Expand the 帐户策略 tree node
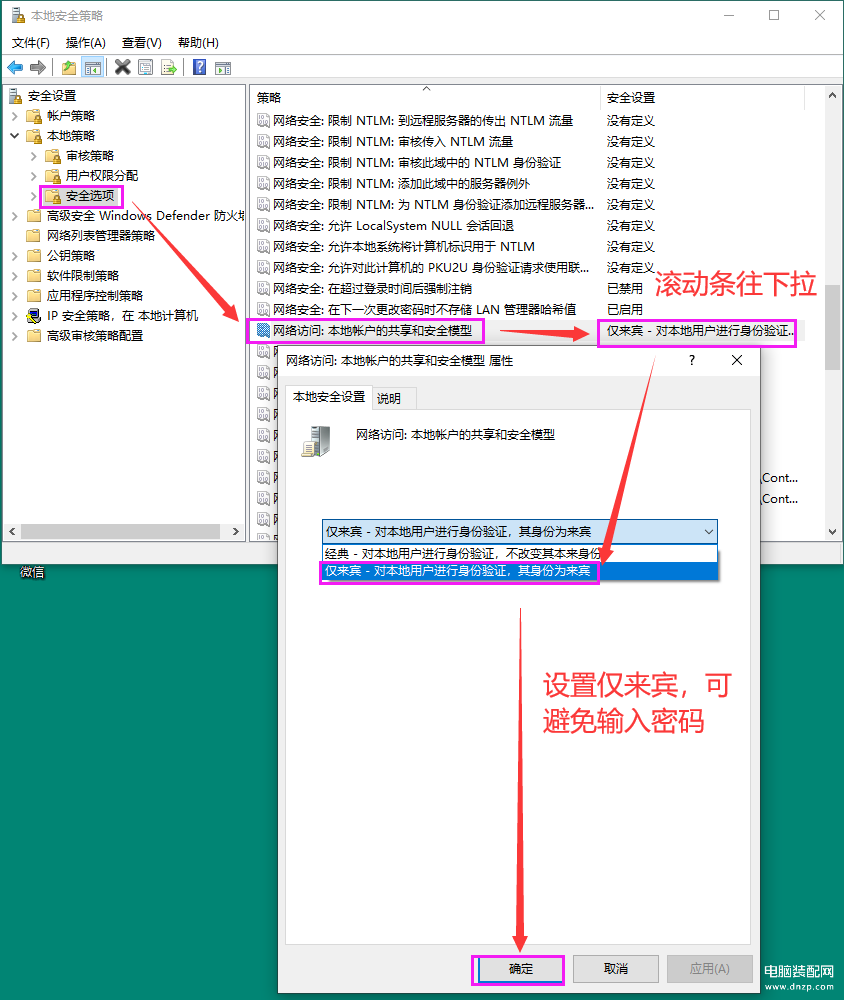Image resolution: width=844 pixels, height=1000 pixels. pyautogui.click(x=15, y=116)
